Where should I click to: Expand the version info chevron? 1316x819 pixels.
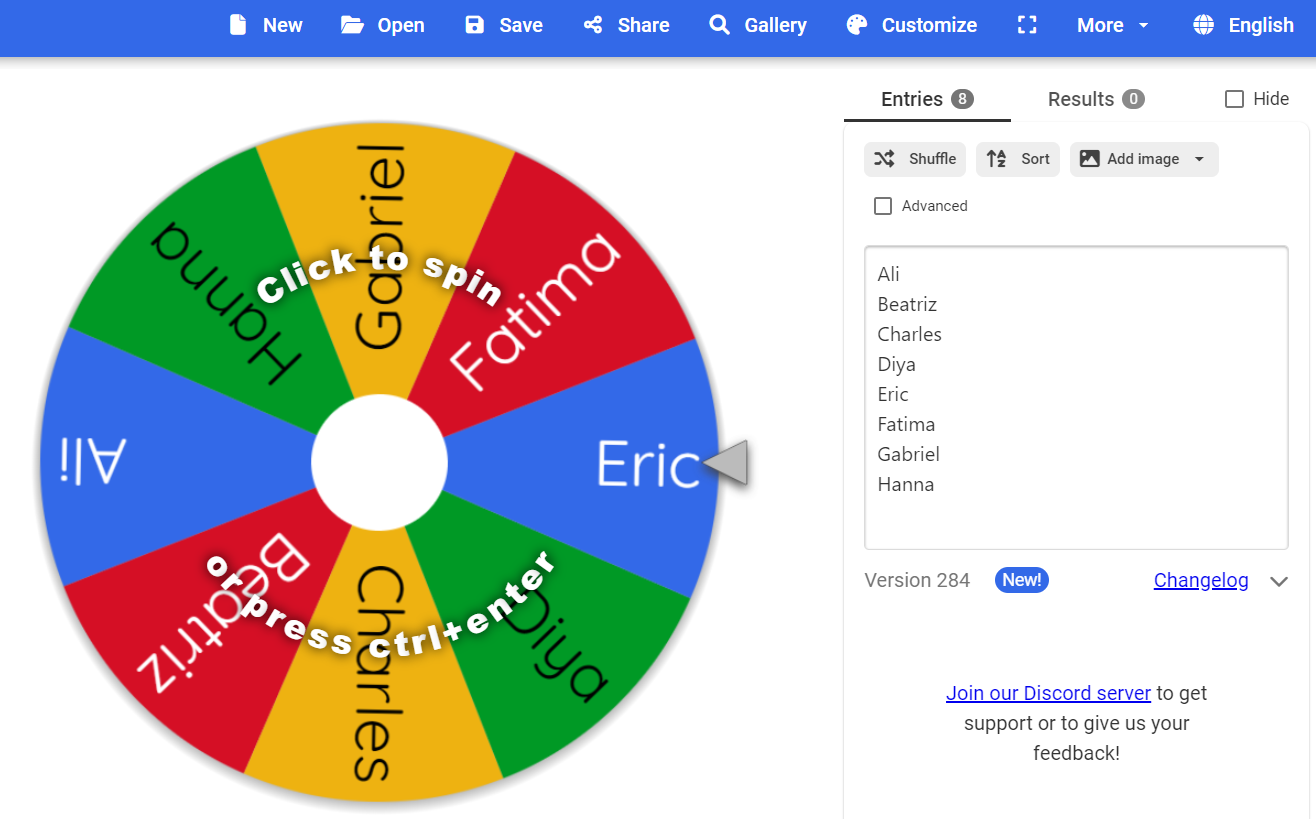tap(1279, 582)
